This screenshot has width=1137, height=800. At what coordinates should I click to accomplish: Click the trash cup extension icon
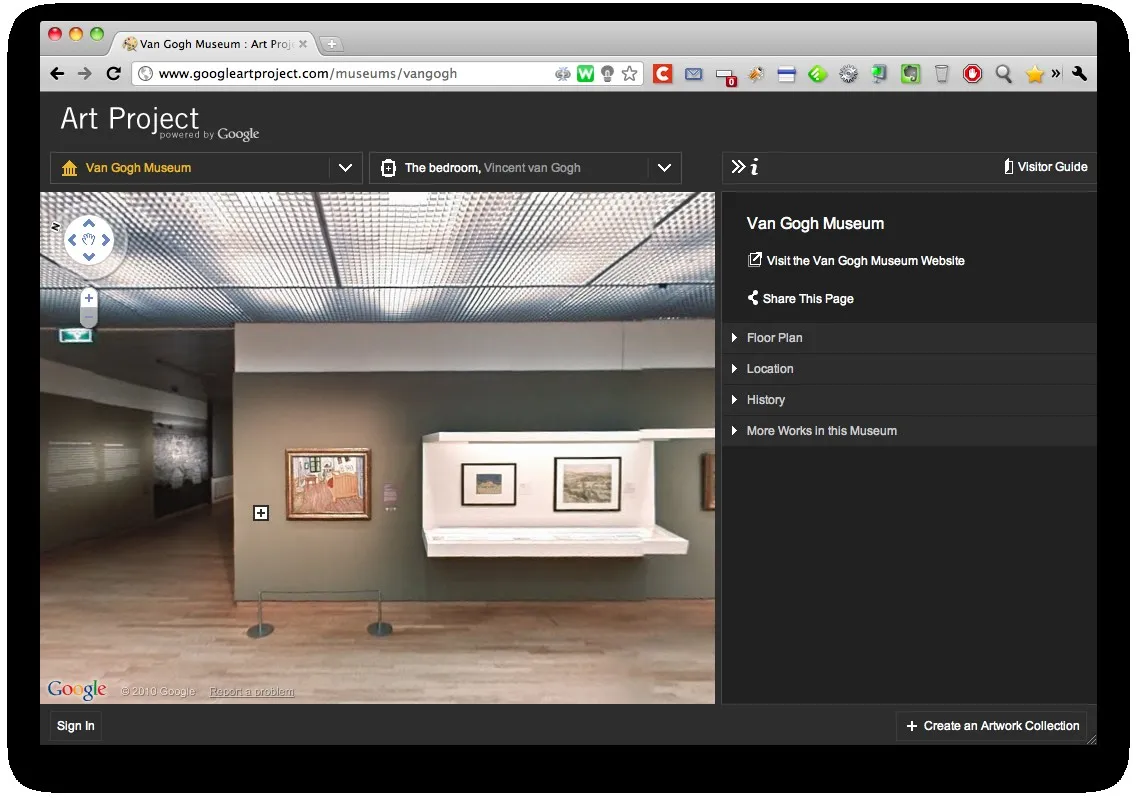[x=941, y=73]
